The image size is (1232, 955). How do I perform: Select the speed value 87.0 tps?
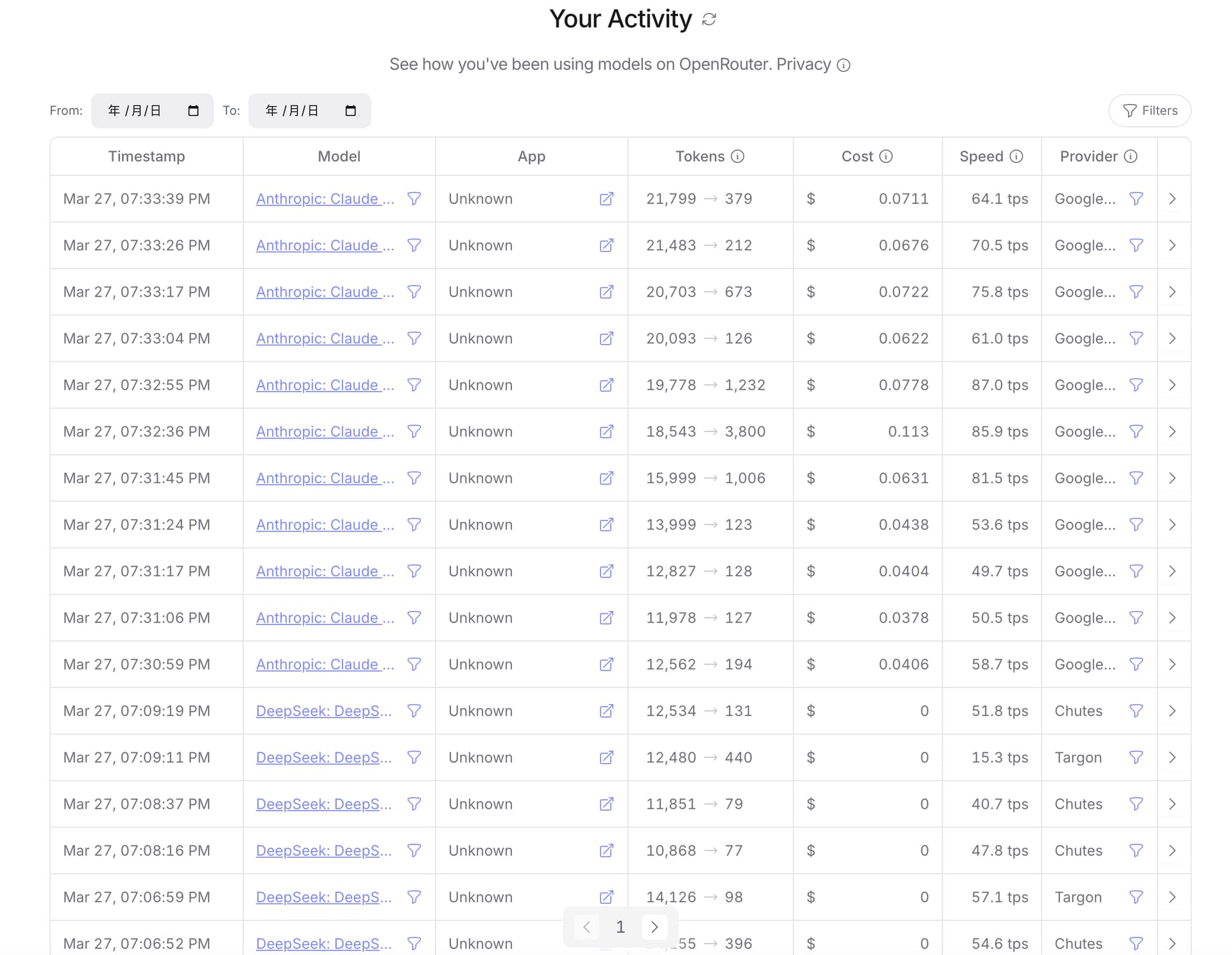(1000, 385)
